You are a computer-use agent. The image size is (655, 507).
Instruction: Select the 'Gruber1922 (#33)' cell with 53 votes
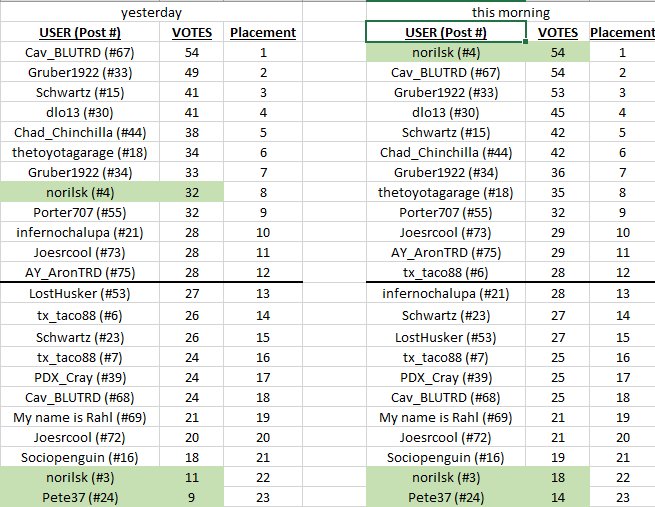click(446, 92)
